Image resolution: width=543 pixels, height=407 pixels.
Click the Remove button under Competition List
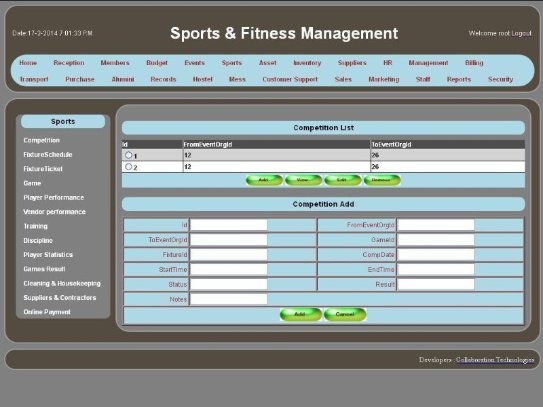click(382, 180)
